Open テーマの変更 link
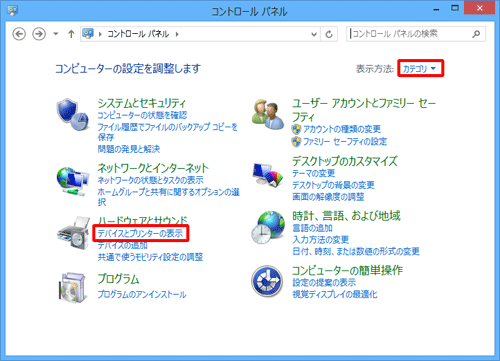The image size is (500, 361). [x=314, y=173]
